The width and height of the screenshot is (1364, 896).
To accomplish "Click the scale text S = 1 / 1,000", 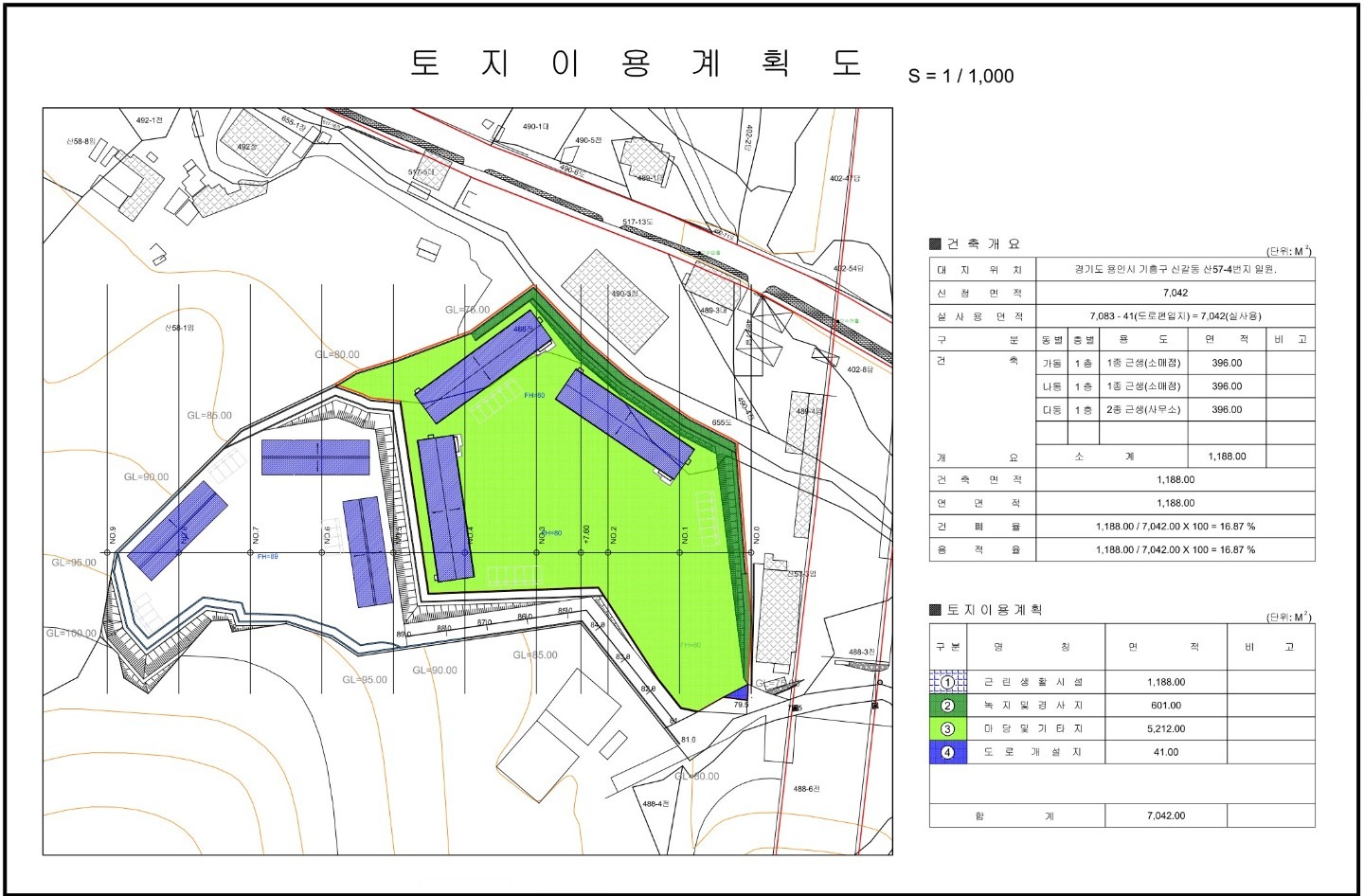I will tap(960, 77).
